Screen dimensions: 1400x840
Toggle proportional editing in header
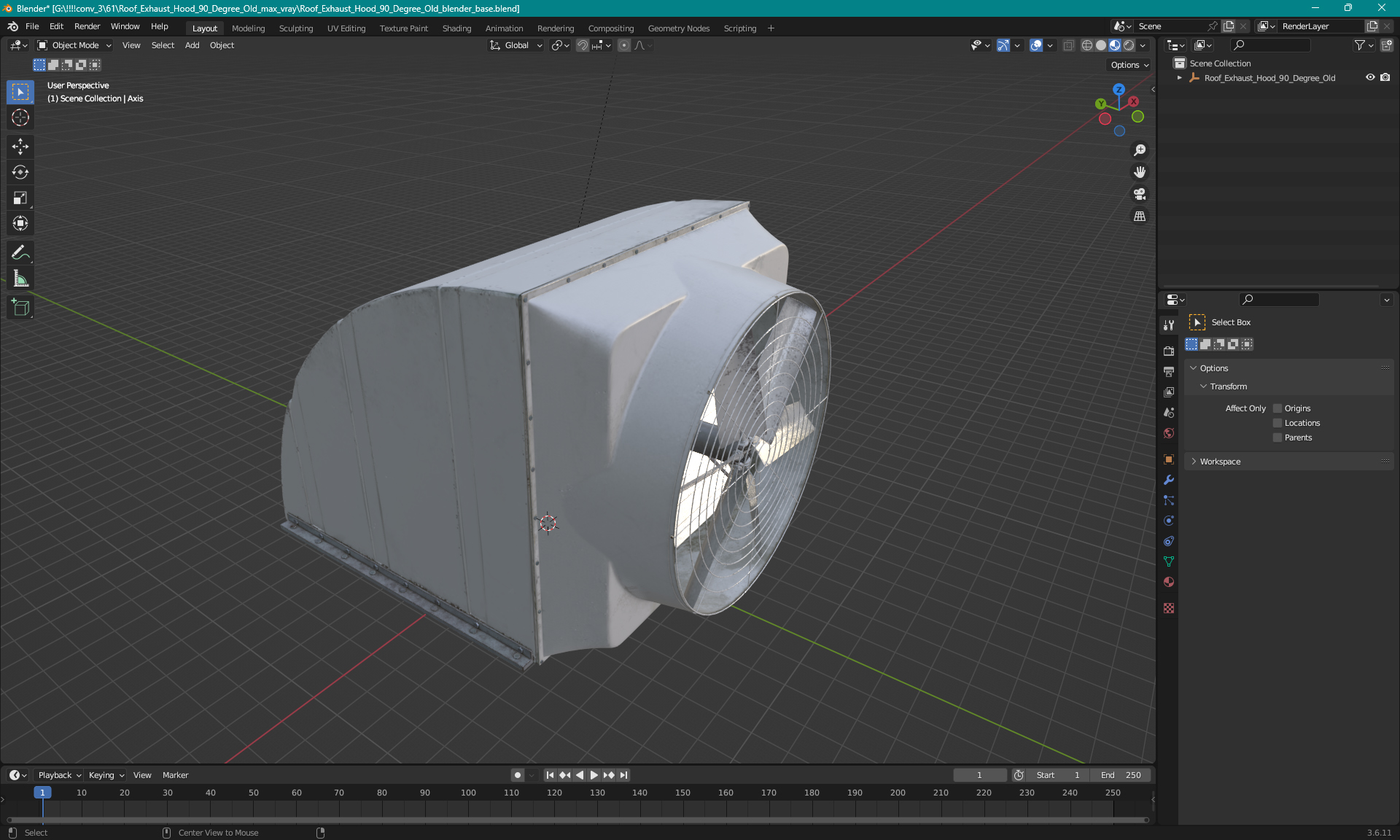pos(624,45)
